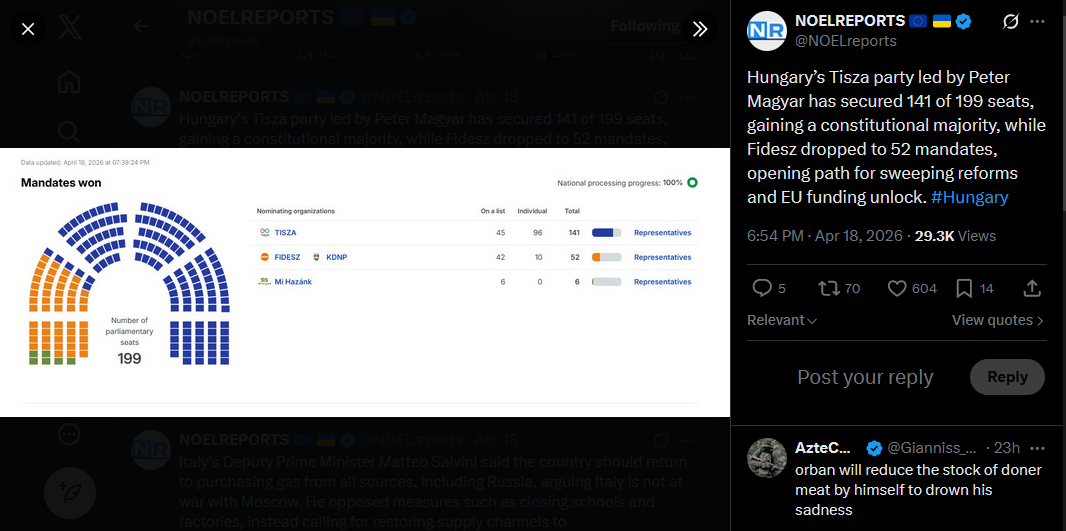Open the #Hungary hashtag
Screen dimensions: 1066x531
click(x=969, y=197)
